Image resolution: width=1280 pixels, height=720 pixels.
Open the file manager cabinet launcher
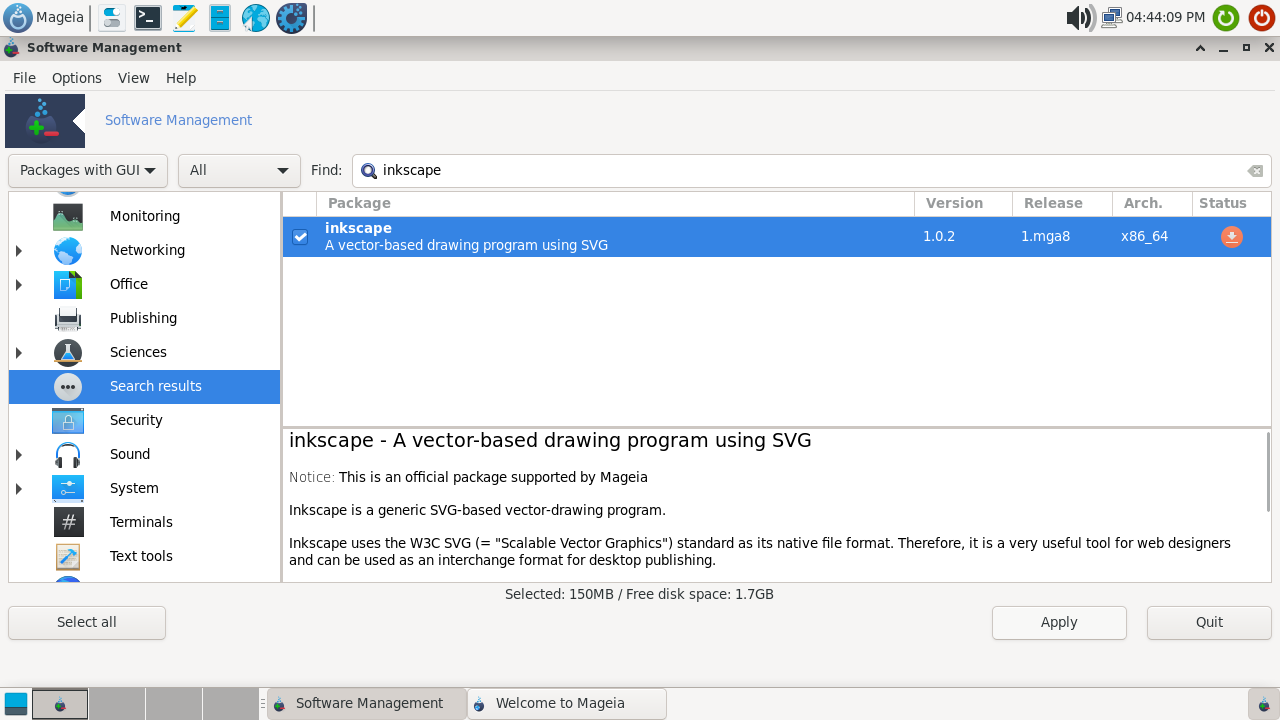pyautogui.click(x=220, y=17)
